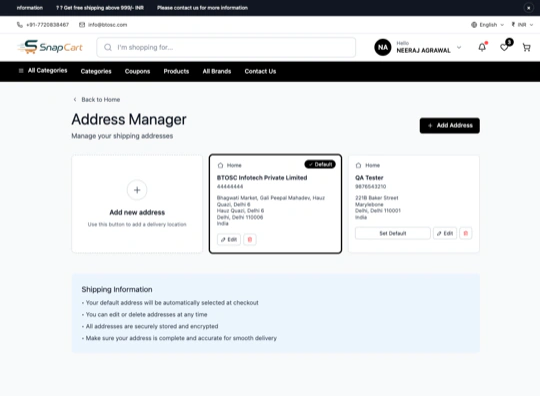Delete the BTOSC Infotech address
This screenshot has width=540, height=396.
click(250, 239)
